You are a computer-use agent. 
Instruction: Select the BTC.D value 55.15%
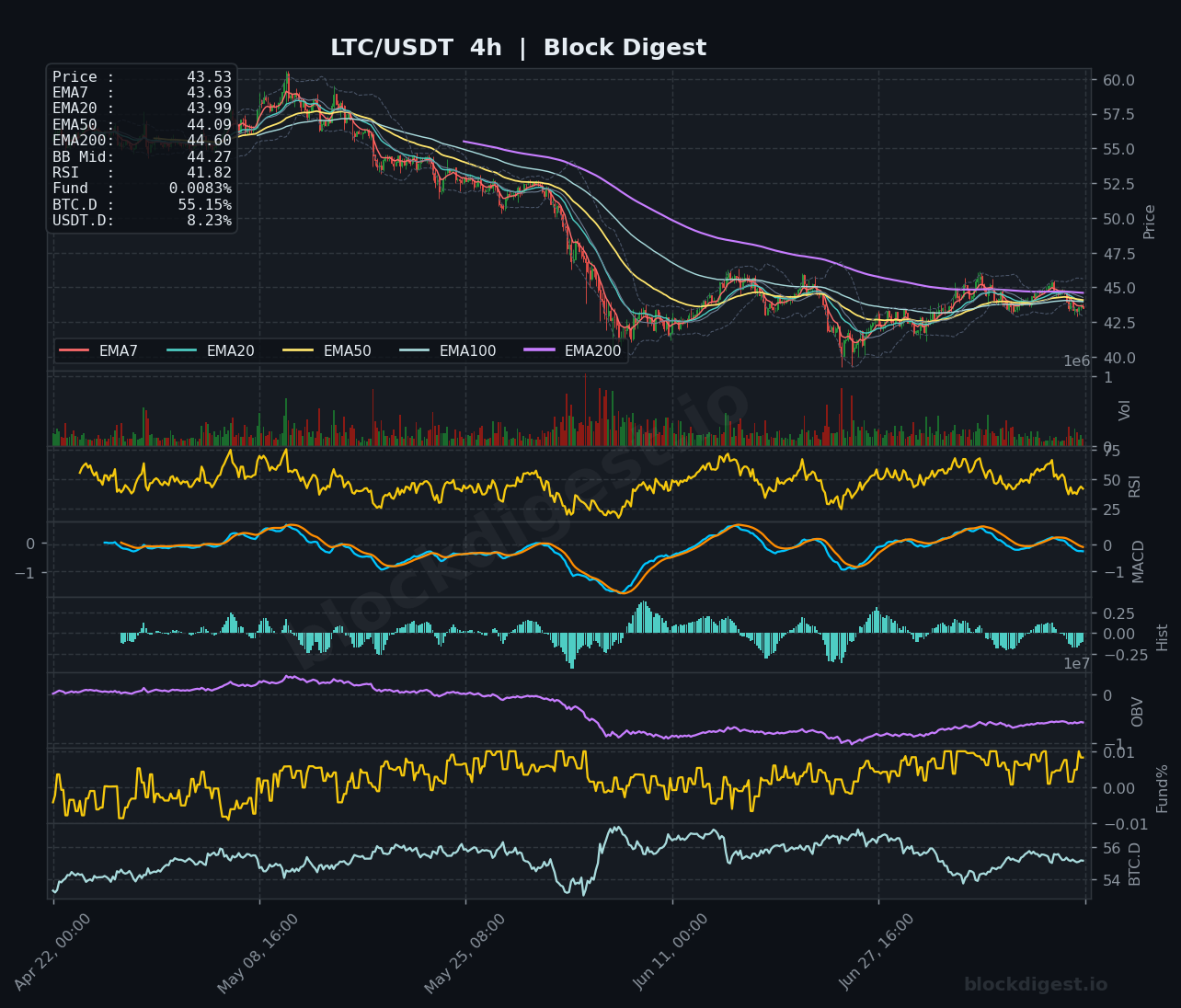tap(205, 204)
